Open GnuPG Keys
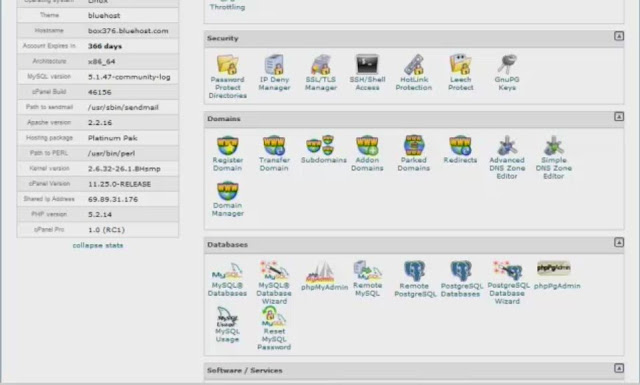640x385 pixels. 507,73
